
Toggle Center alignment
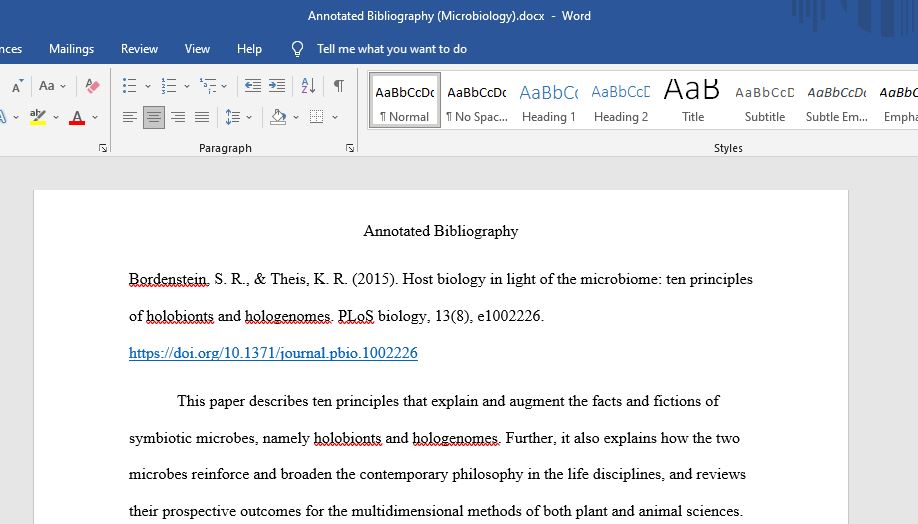click(153, 117)
